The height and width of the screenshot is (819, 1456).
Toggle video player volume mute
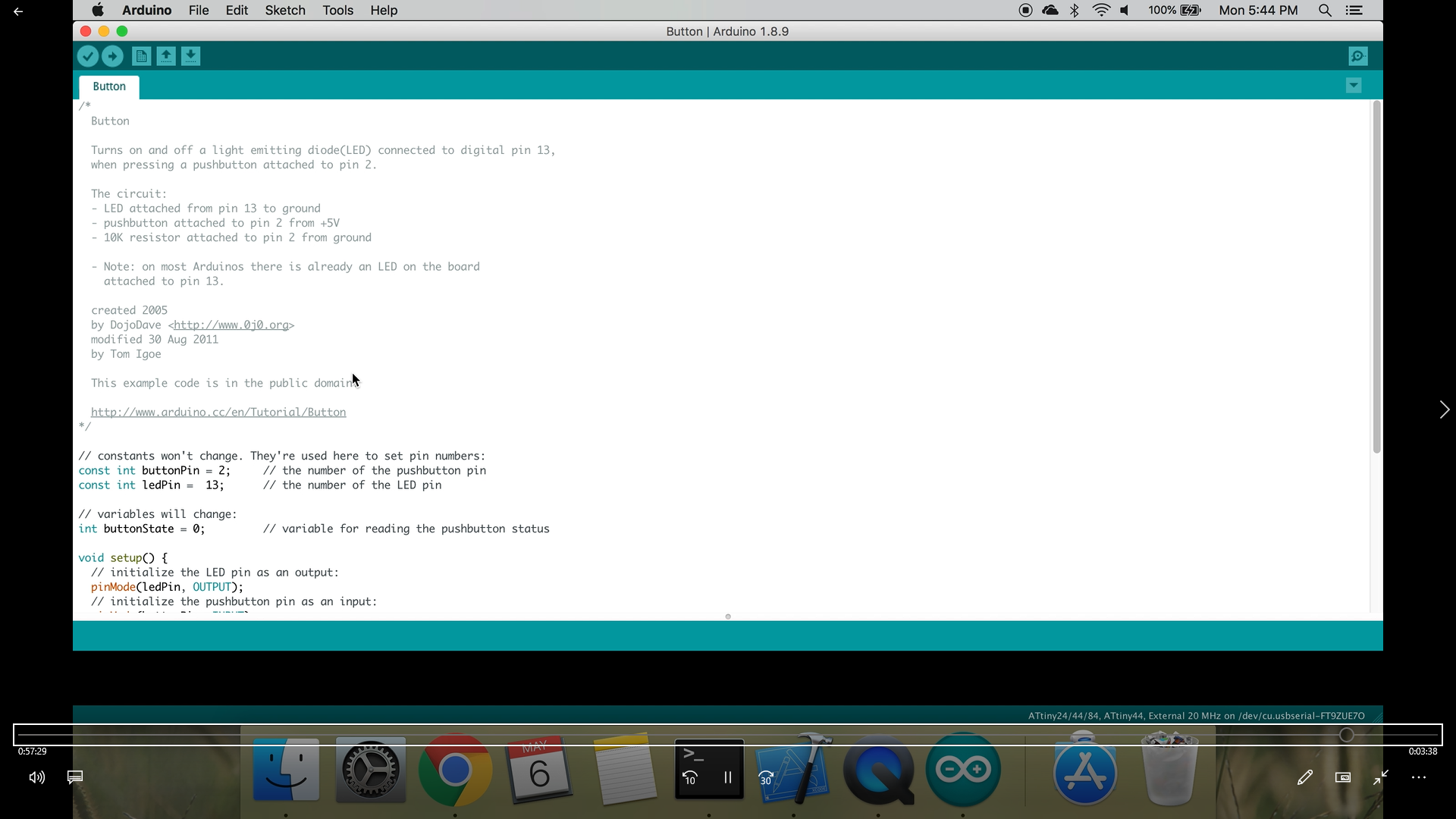[36, 777]
